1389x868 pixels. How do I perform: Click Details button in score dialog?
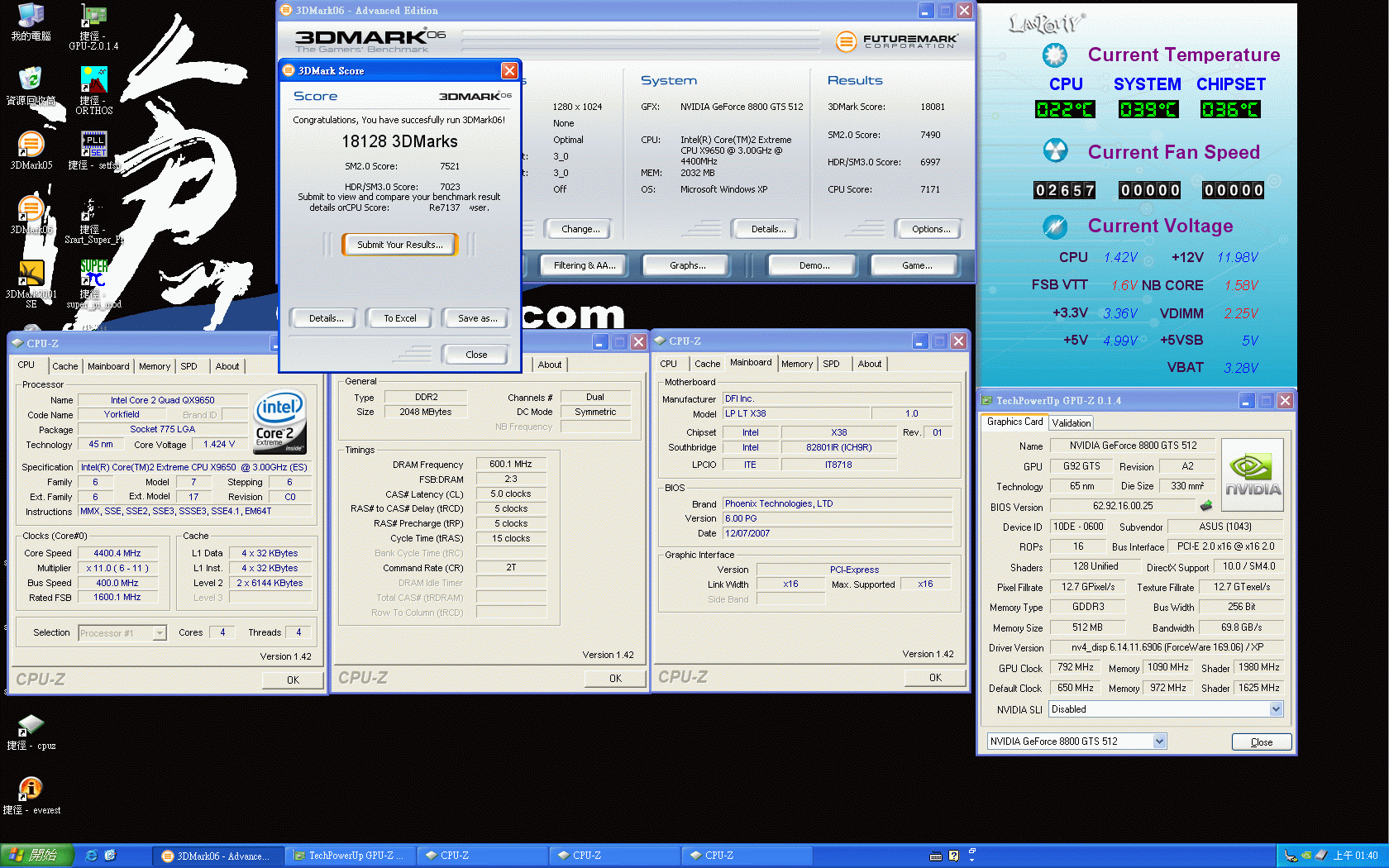[x=326, y=318]
